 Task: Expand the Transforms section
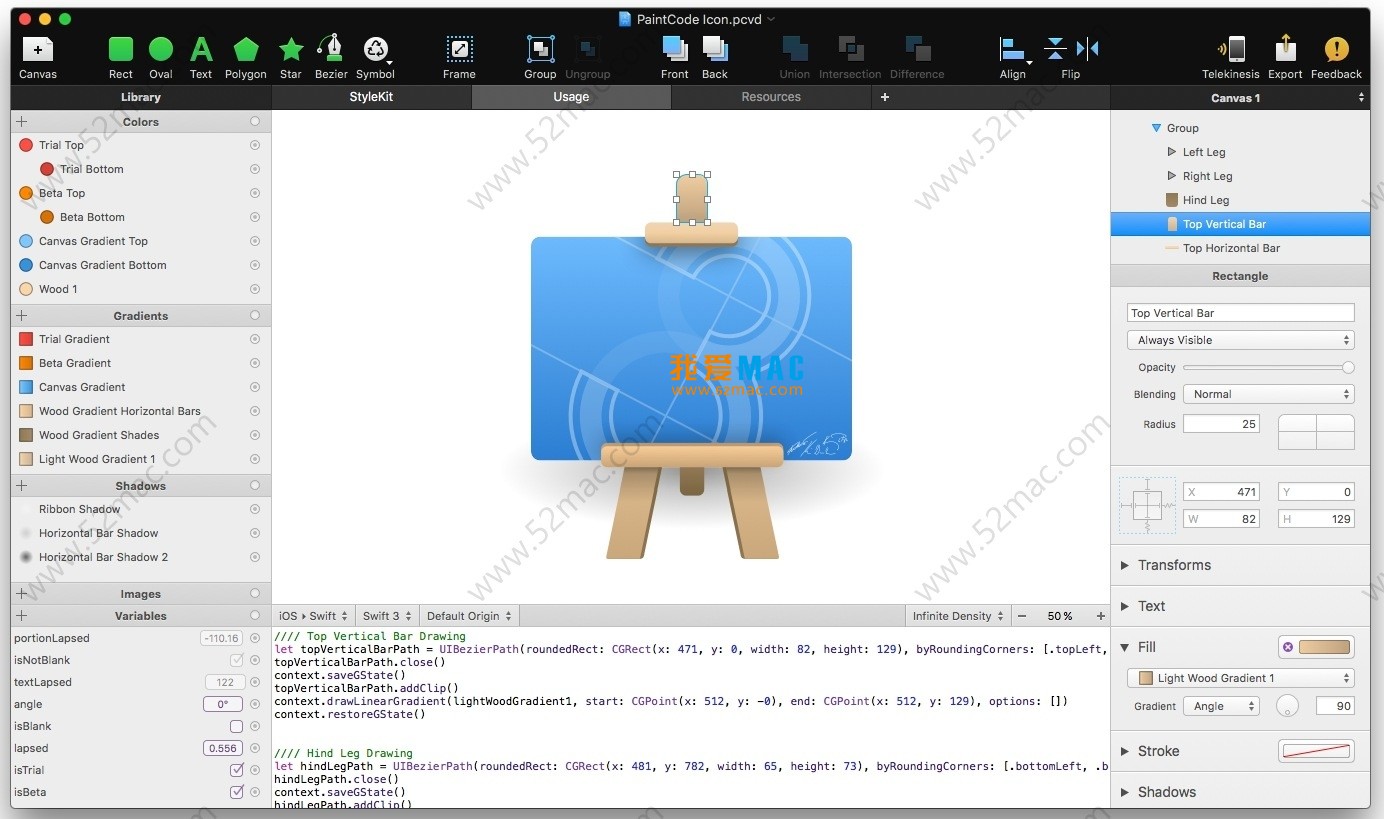pyautogui.click(x=1127, y=565)
